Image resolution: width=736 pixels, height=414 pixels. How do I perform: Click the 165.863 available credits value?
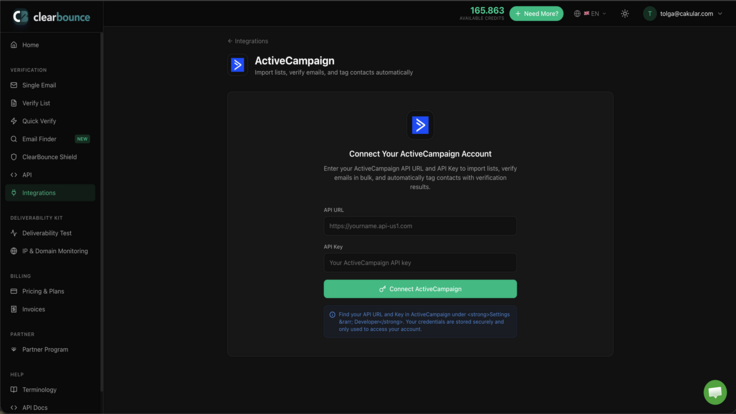click(487, 10)
